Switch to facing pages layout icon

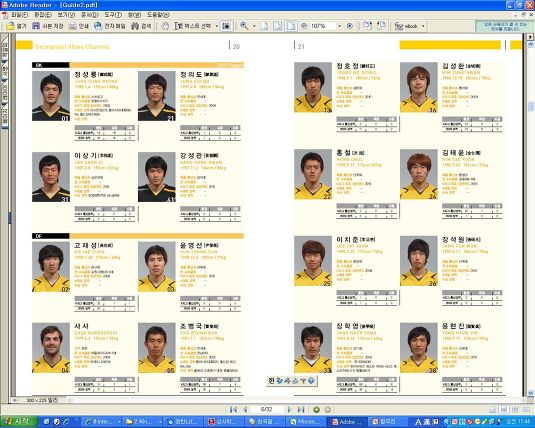pos(526,410)
